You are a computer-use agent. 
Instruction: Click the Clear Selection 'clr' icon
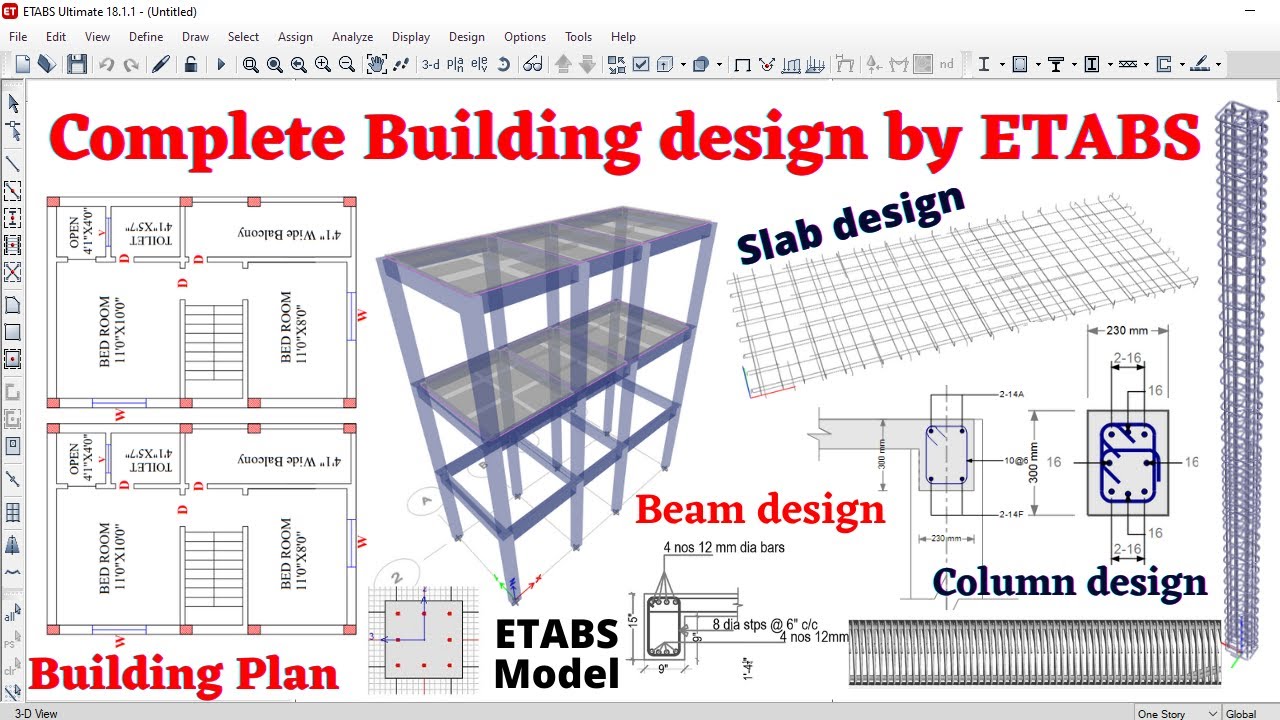coord(13,665)
